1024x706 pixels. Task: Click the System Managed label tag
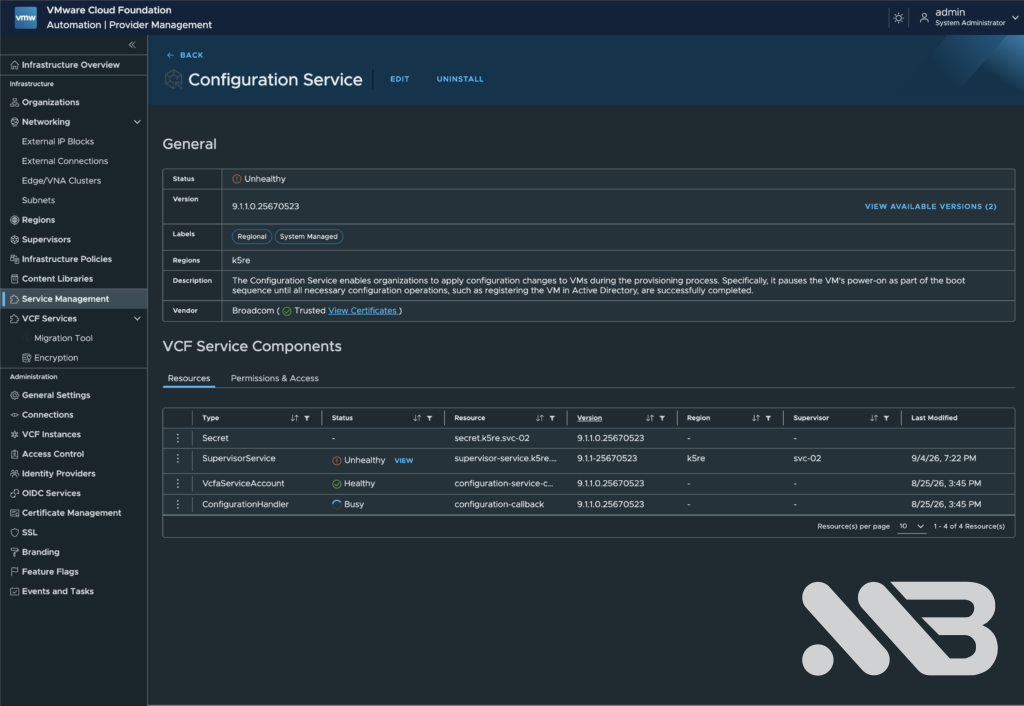(x=308, y=236)
